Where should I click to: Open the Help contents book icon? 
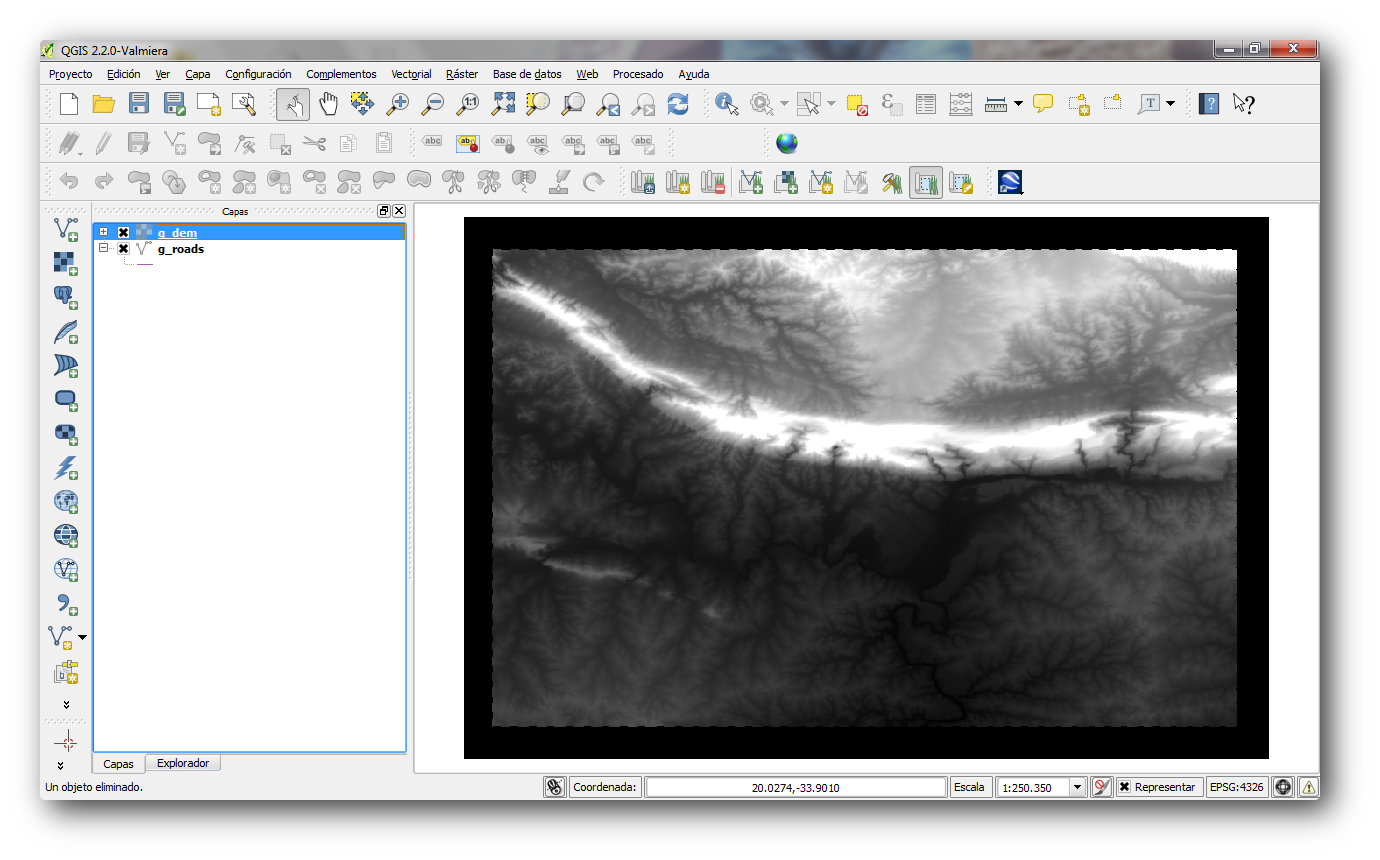(1209, 103)
